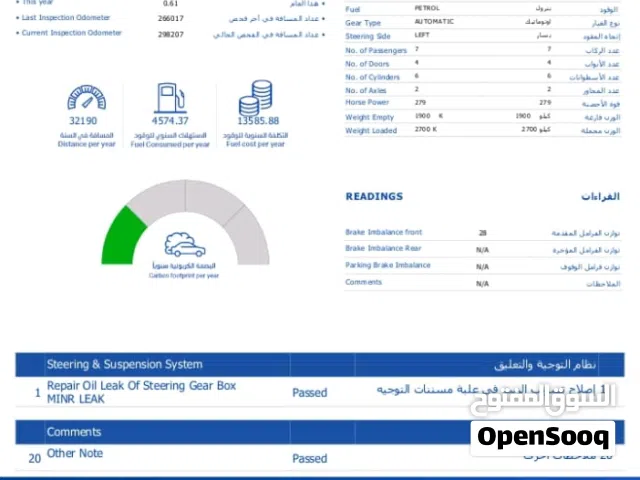The width and height of the screenshot is (640, 480).
Task: Click the Brake Imbalance front value 28
Action: pos(482,233)
